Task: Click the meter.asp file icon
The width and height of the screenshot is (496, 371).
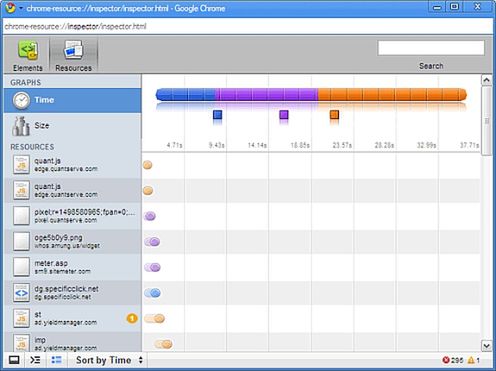Action: click(21, 267)
